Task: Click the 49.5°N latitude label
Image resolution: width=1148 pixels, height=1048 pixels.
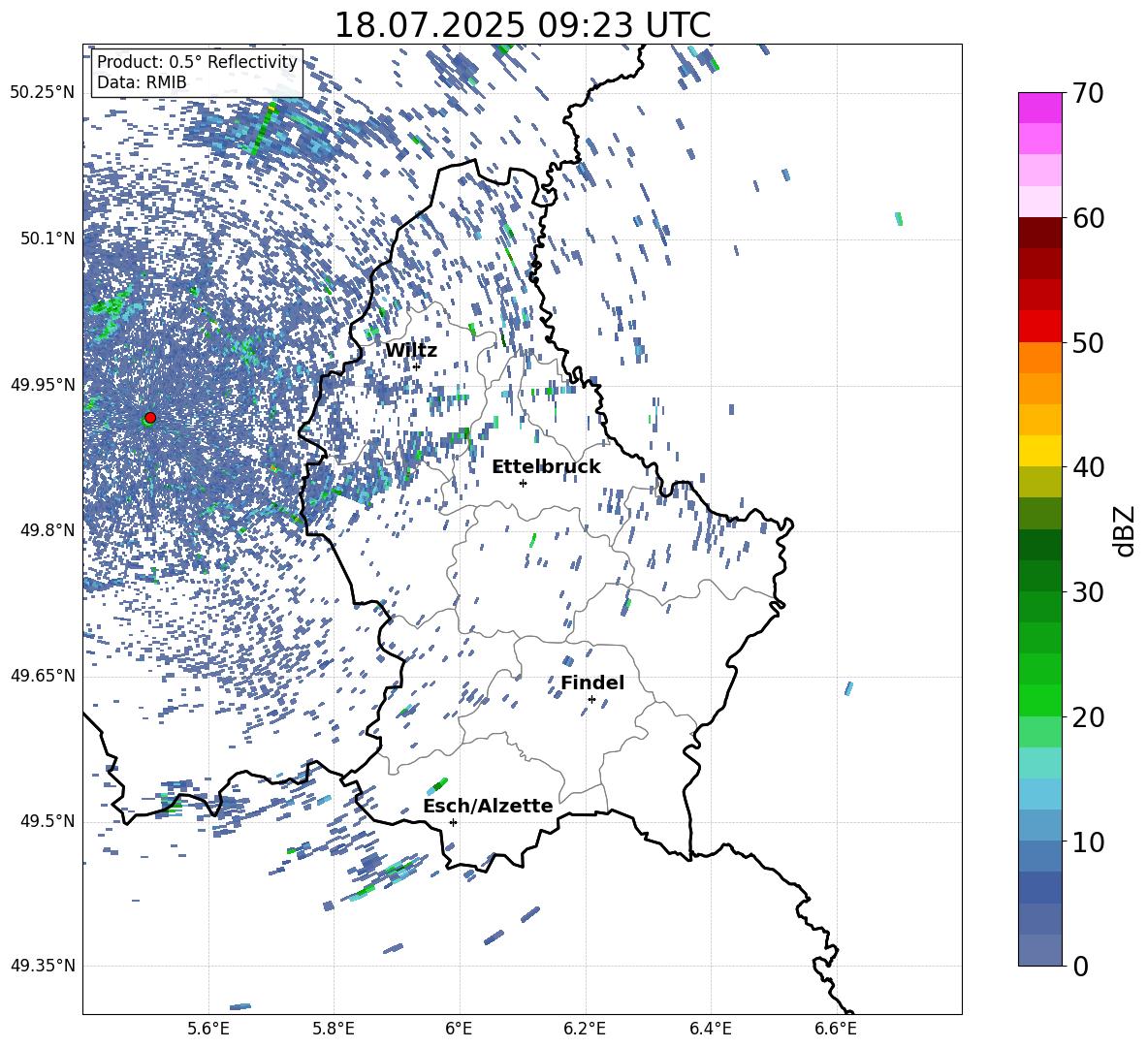Action: point(47,821)
